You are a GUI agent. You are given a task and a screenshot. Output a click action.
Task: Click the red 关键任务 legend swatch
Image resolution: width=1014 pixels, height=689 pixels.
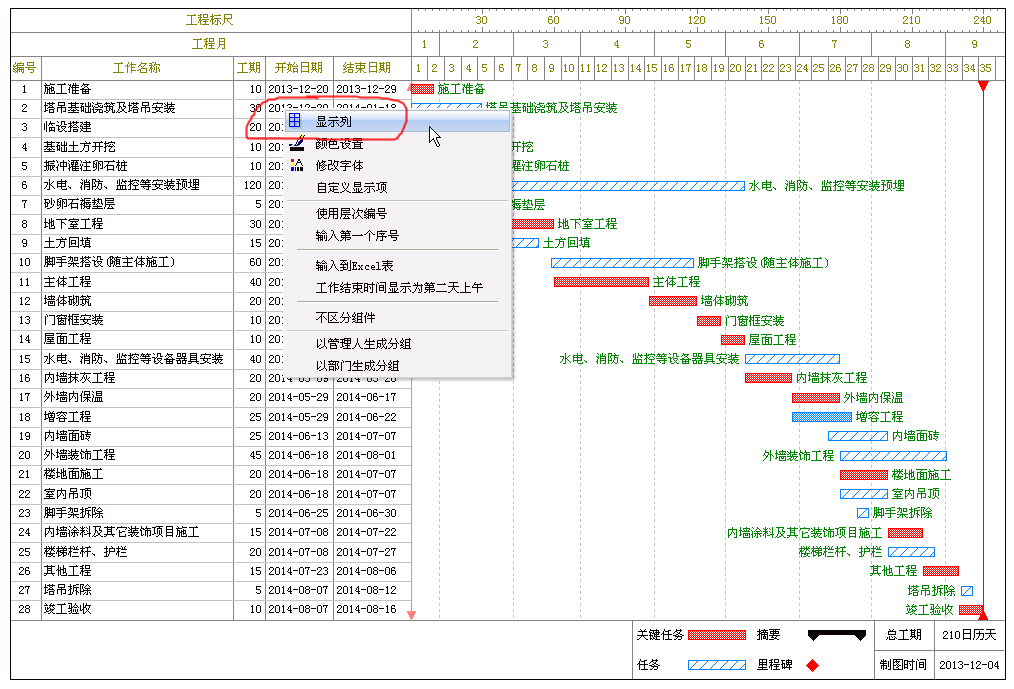[x=717, y=635]
